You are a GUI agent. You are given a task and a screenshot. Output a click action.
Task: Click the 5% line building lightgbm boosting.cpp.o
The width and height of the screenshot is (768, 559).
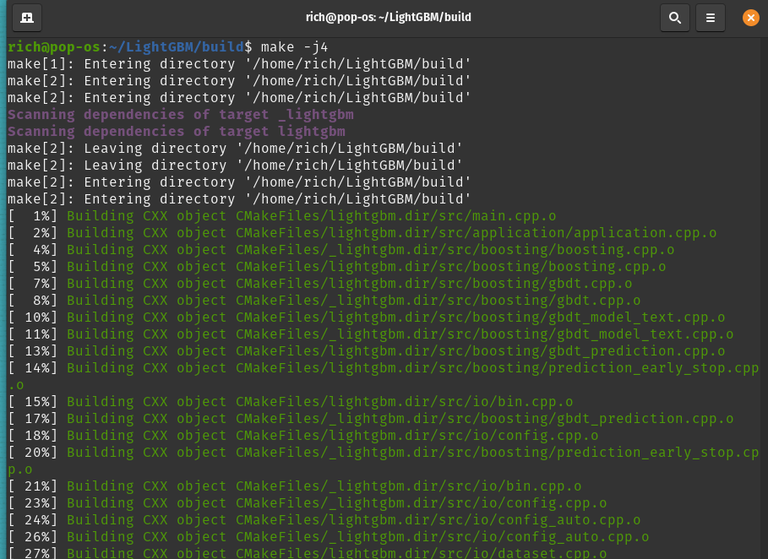[x=336, y=267]
